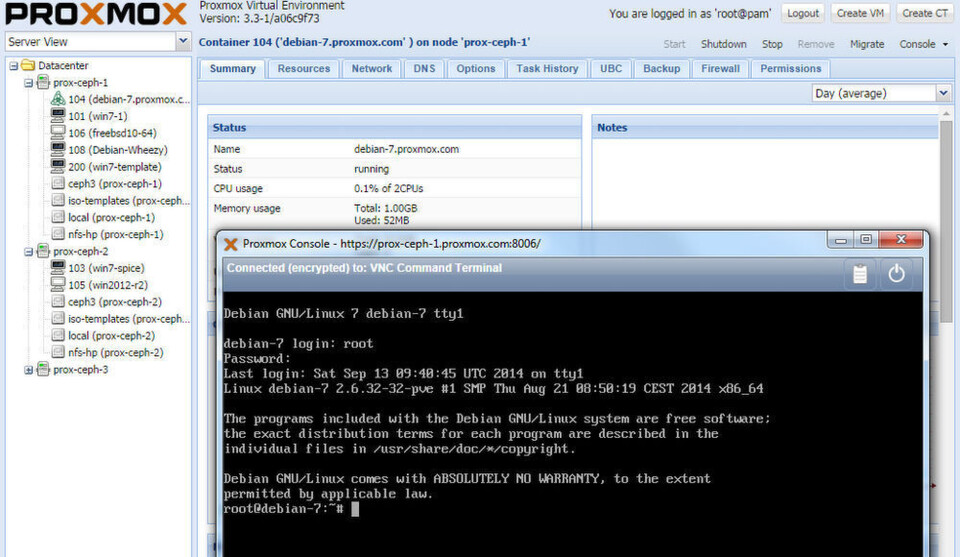960x557 pixels.
Task: Collapse the prox-ceph-2 node
Action: click(28, 252)
